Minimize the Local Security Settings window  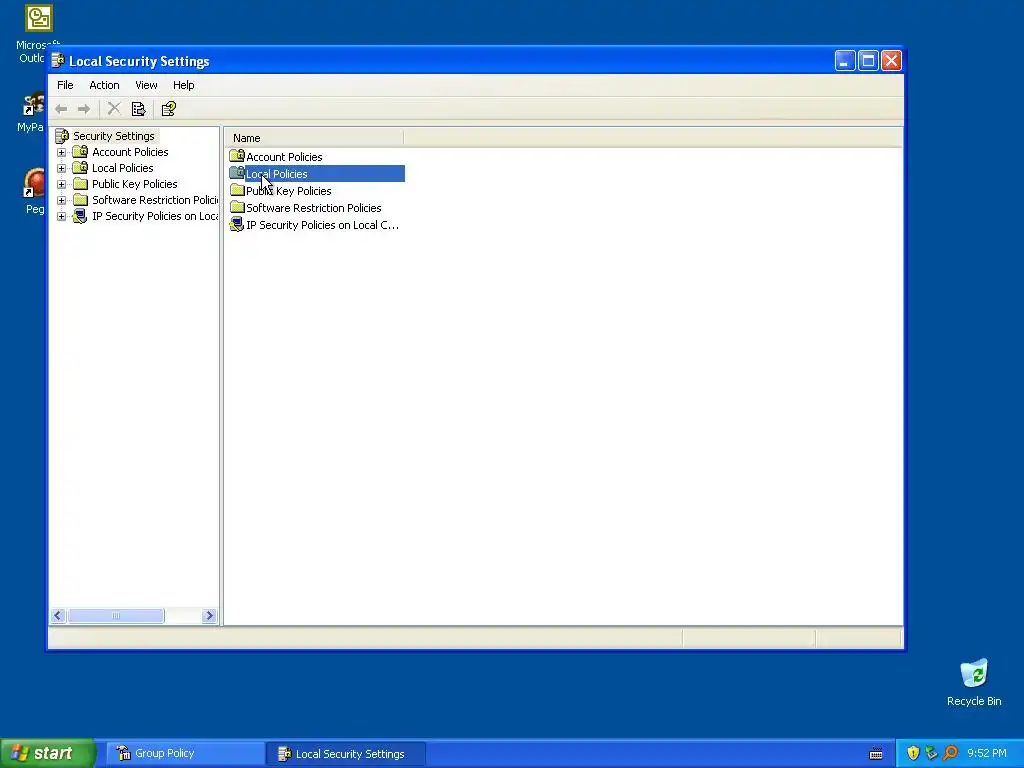(845, 61)
